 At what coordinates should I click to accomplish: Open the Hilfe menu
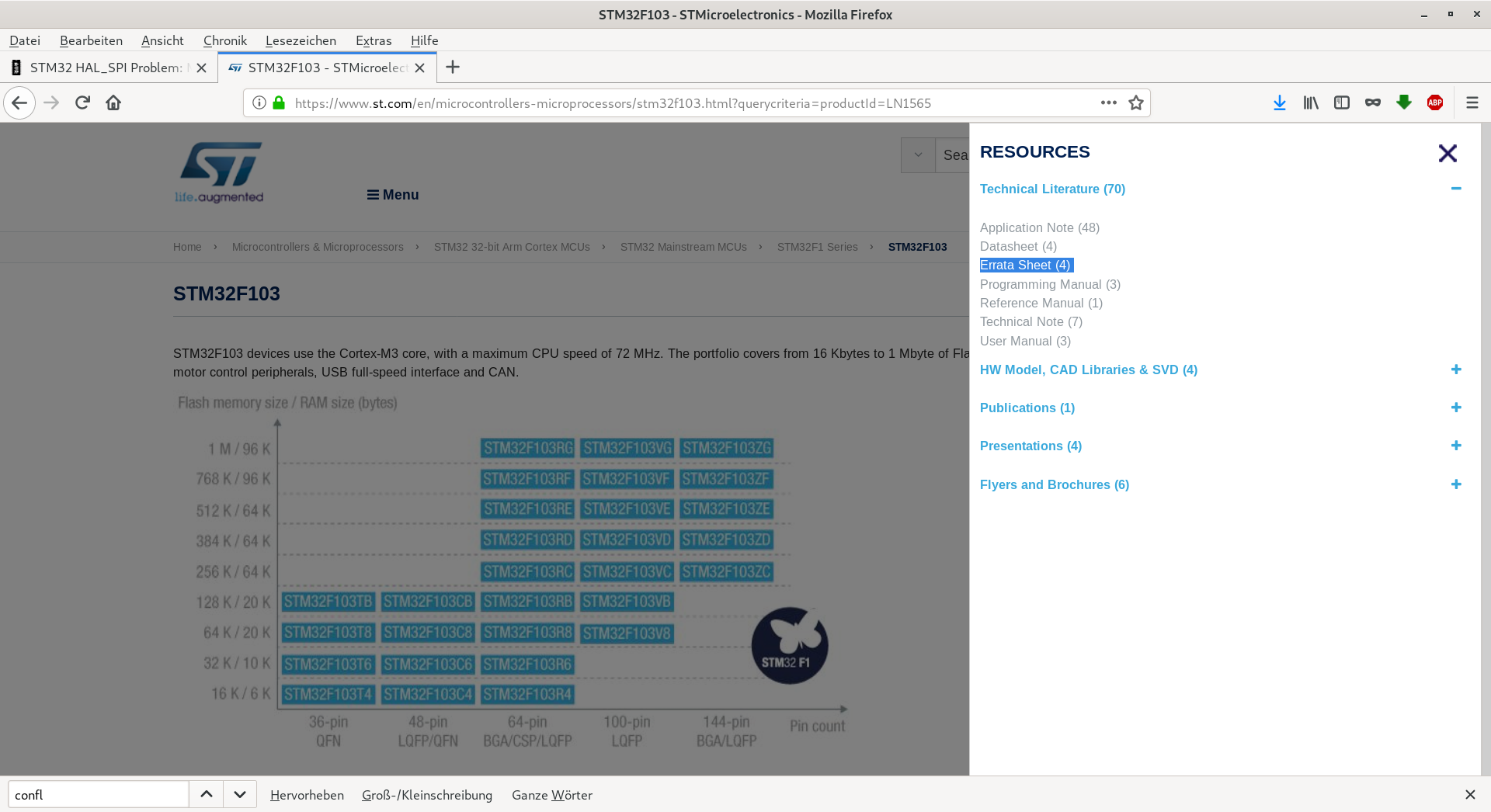click(425, 40)
